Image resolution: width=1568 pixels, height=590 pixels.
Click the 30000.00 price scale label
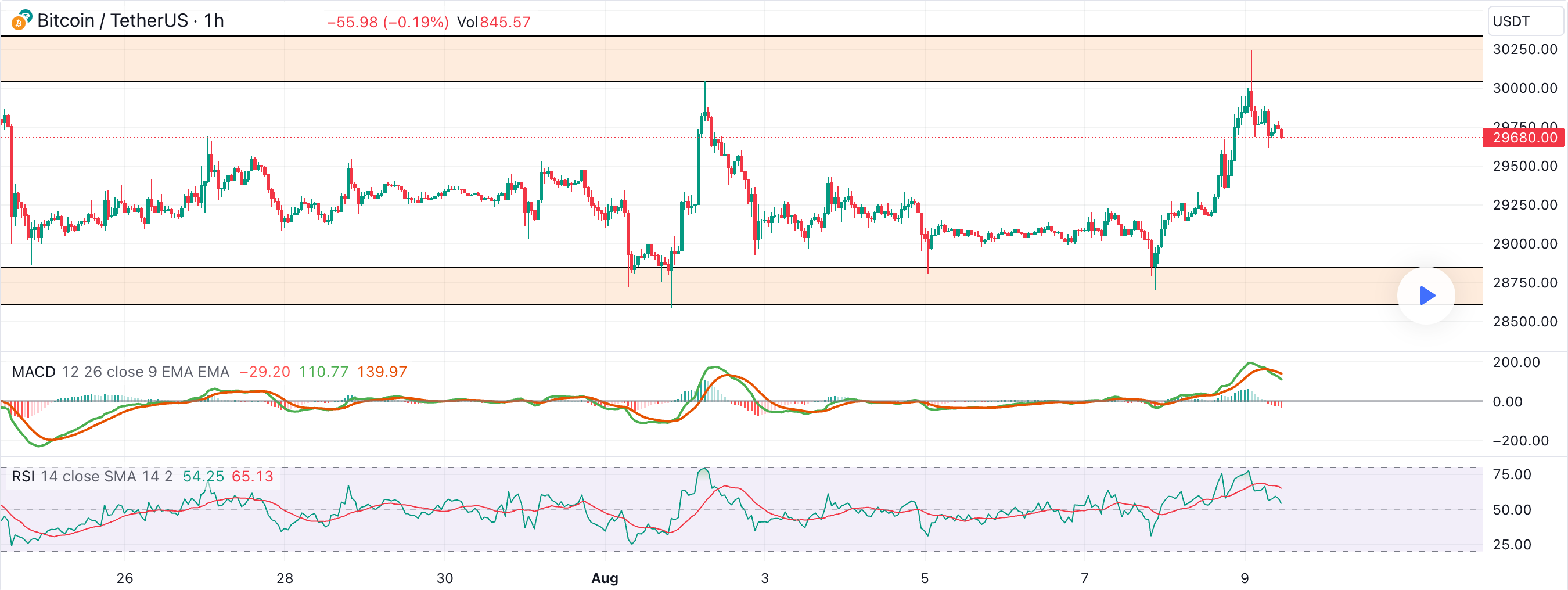tap(1525, 88)
